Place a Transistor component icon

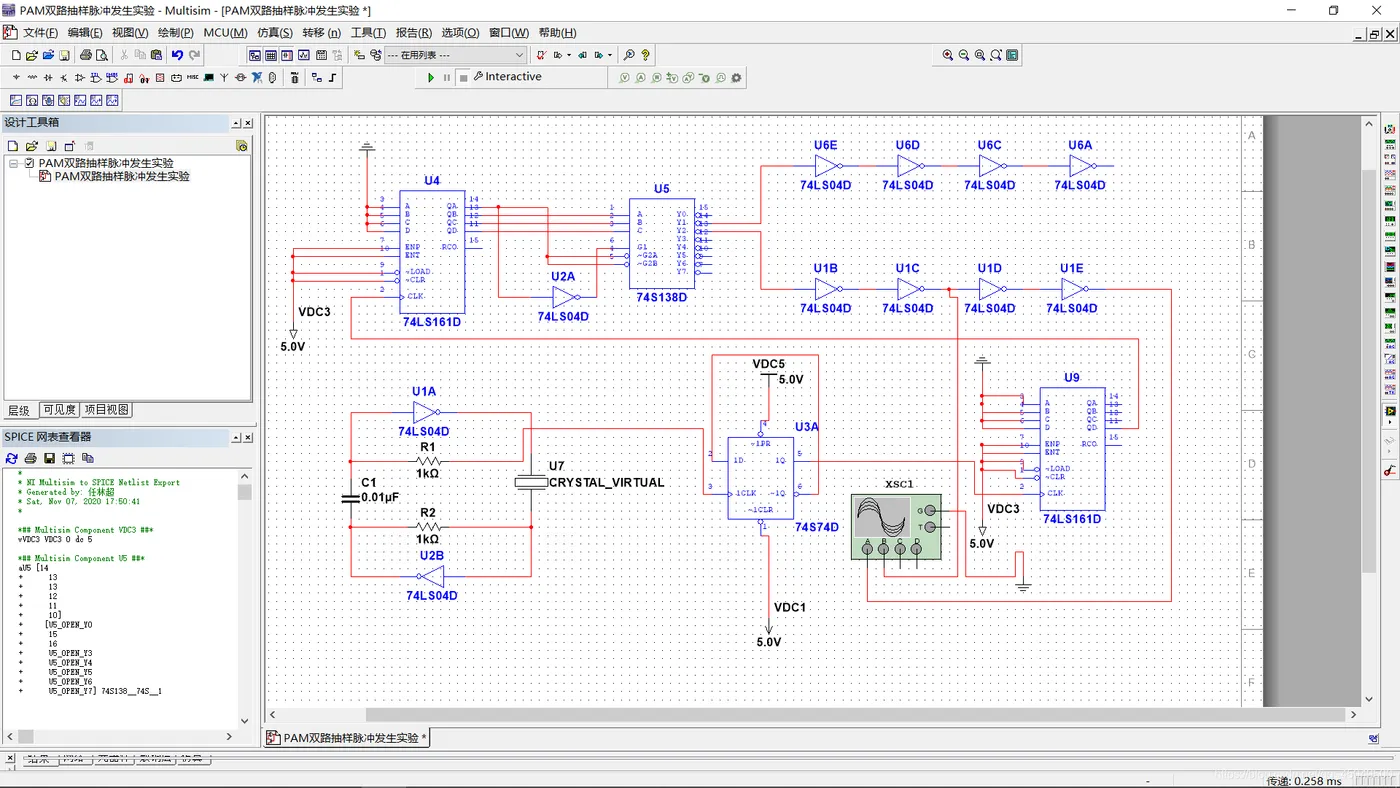point(63,77)
